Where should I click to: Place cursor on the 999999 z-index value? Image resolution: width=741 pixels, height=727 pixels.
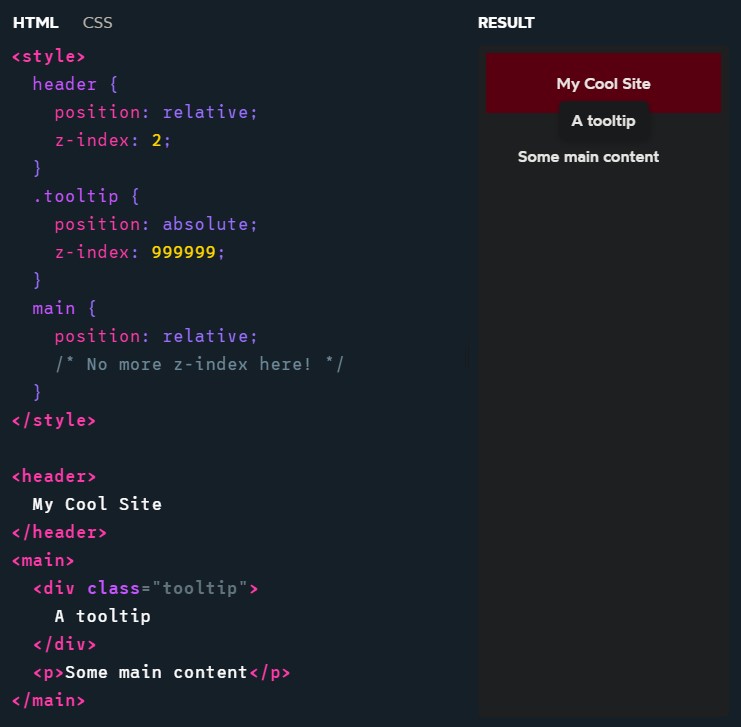(x=183, y=252)
